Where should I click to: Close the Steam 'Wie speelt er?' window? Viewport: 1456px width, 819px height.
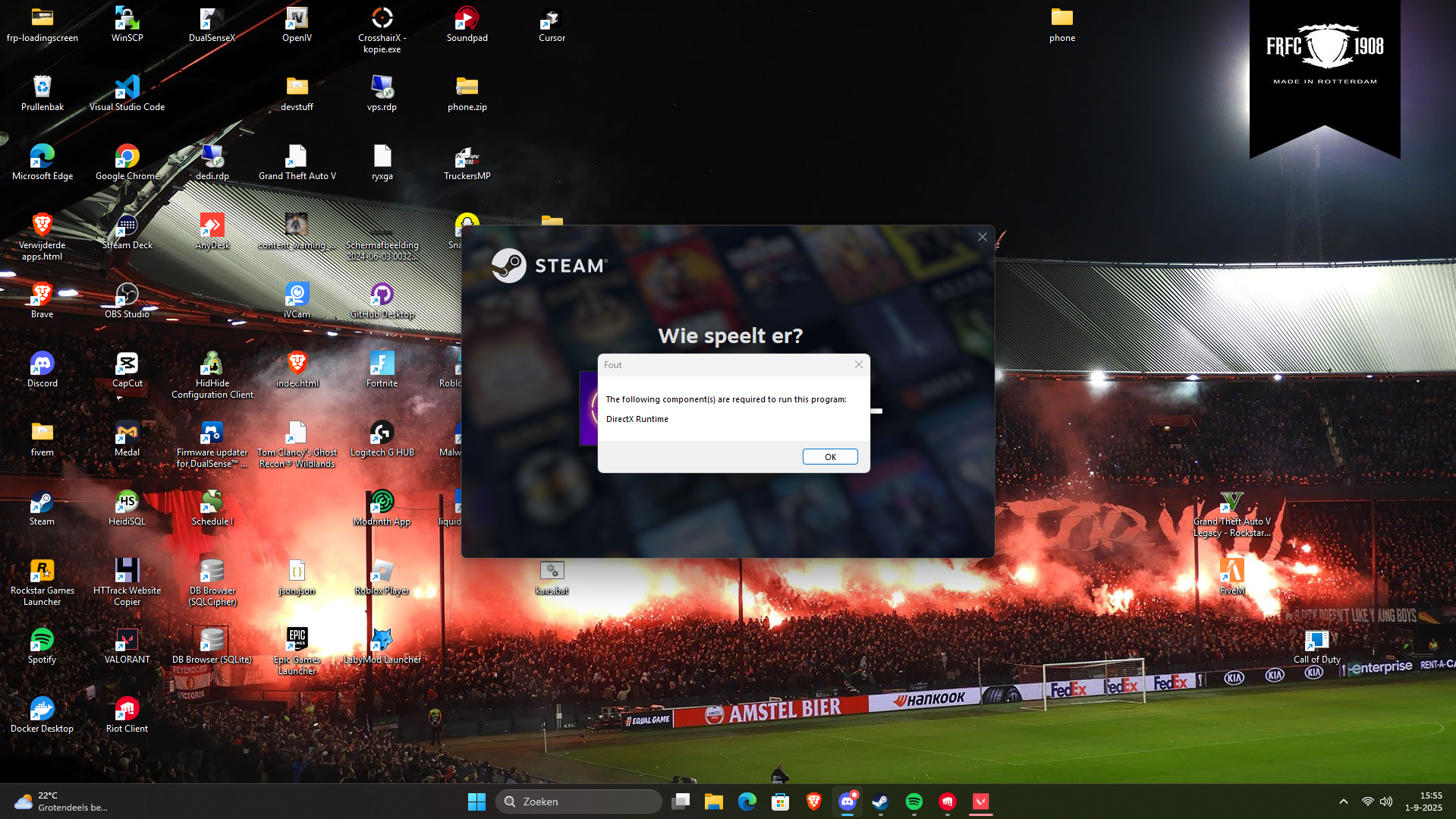(x=983, y=237)
